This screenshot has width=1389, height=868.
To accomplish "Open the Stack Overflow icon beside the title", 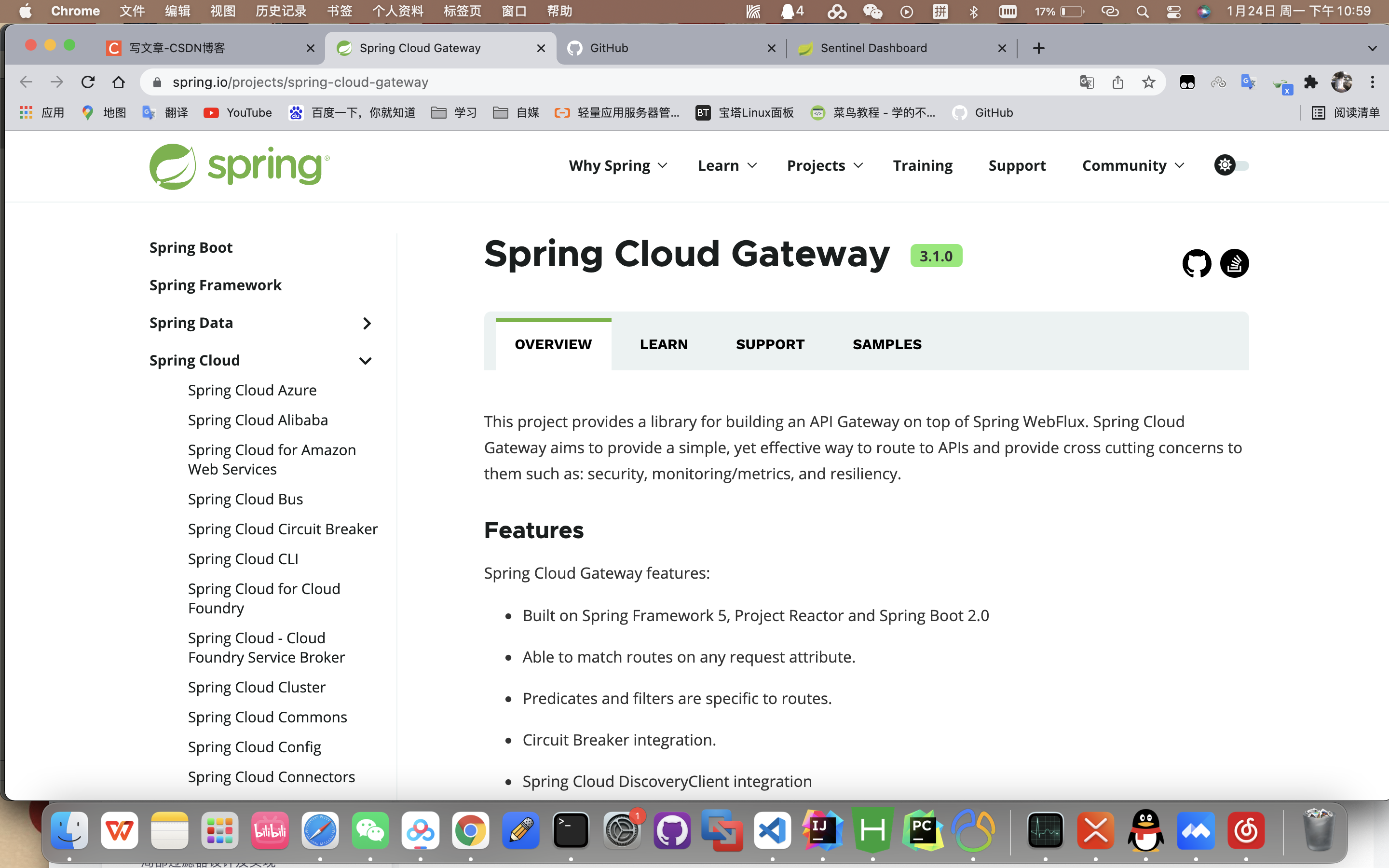I will [1234, 263].
